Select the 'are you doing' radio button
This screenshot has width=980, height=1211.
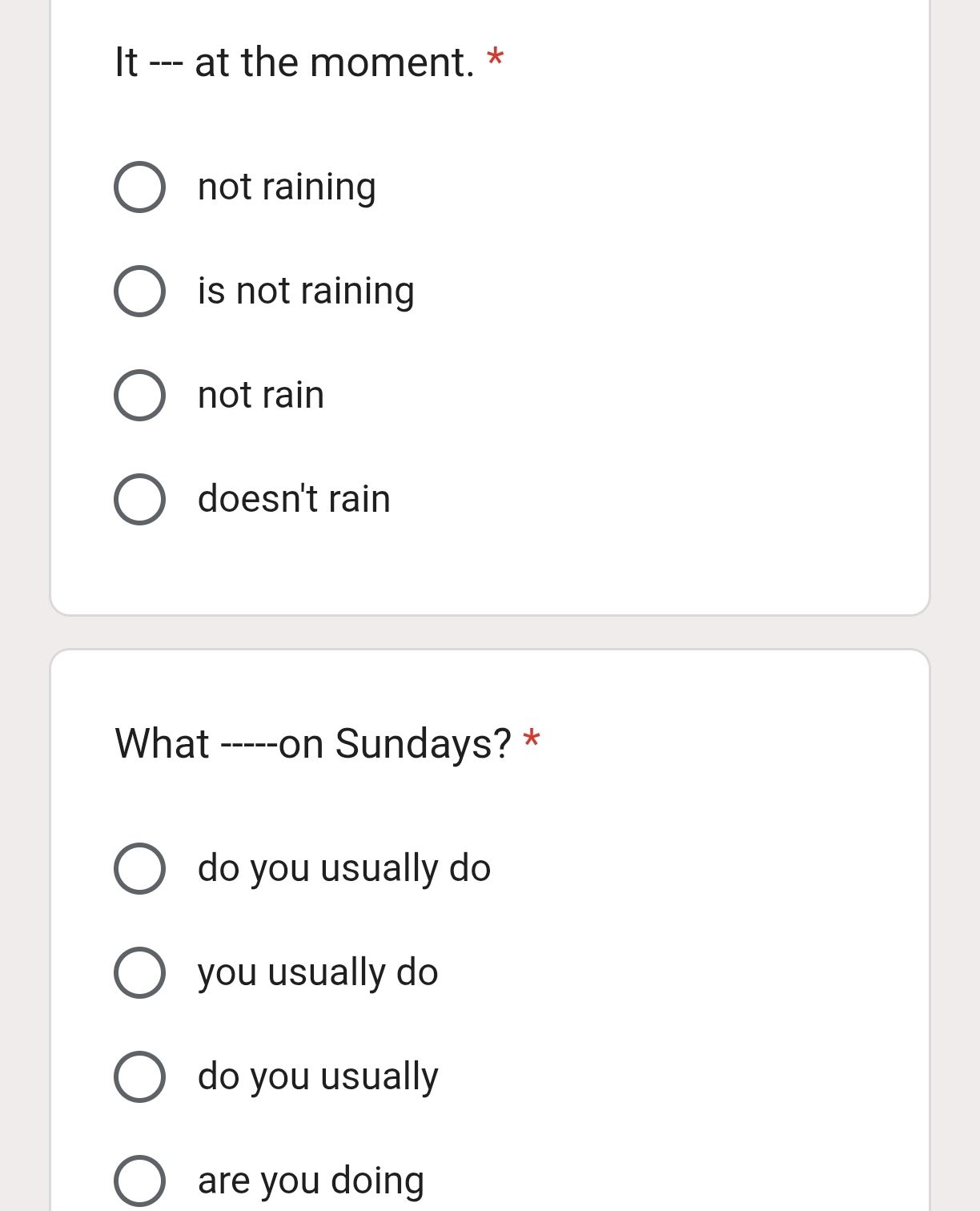[x=140, y=1181]
